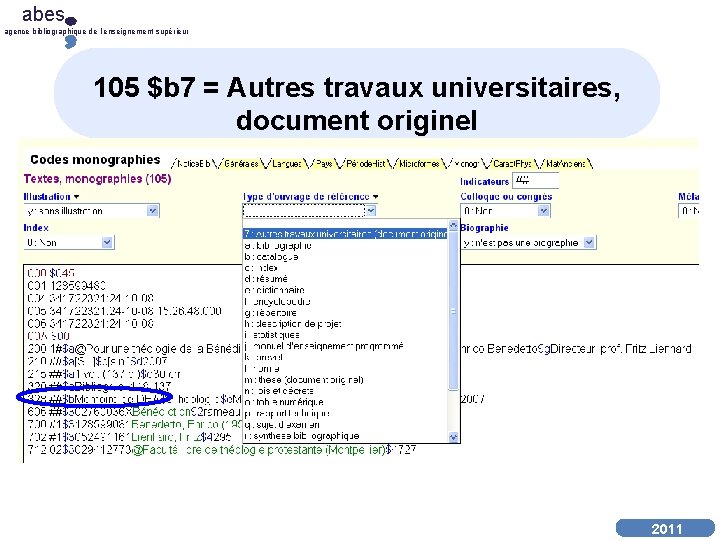
Task: Open the Biographie dropdown arrow
Action: [x=589, y=242]
